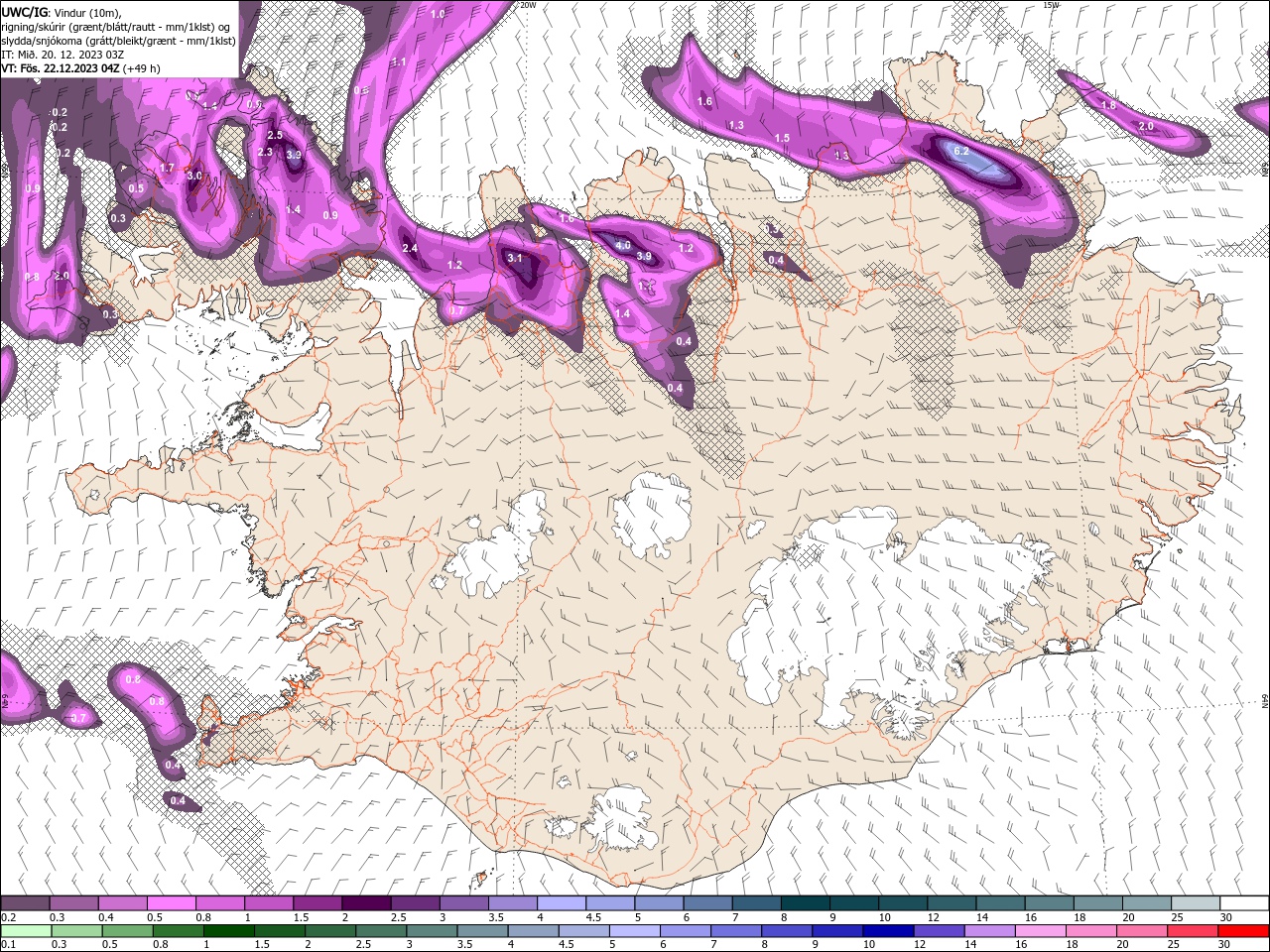Click the 4.0 value on the map

623,245
